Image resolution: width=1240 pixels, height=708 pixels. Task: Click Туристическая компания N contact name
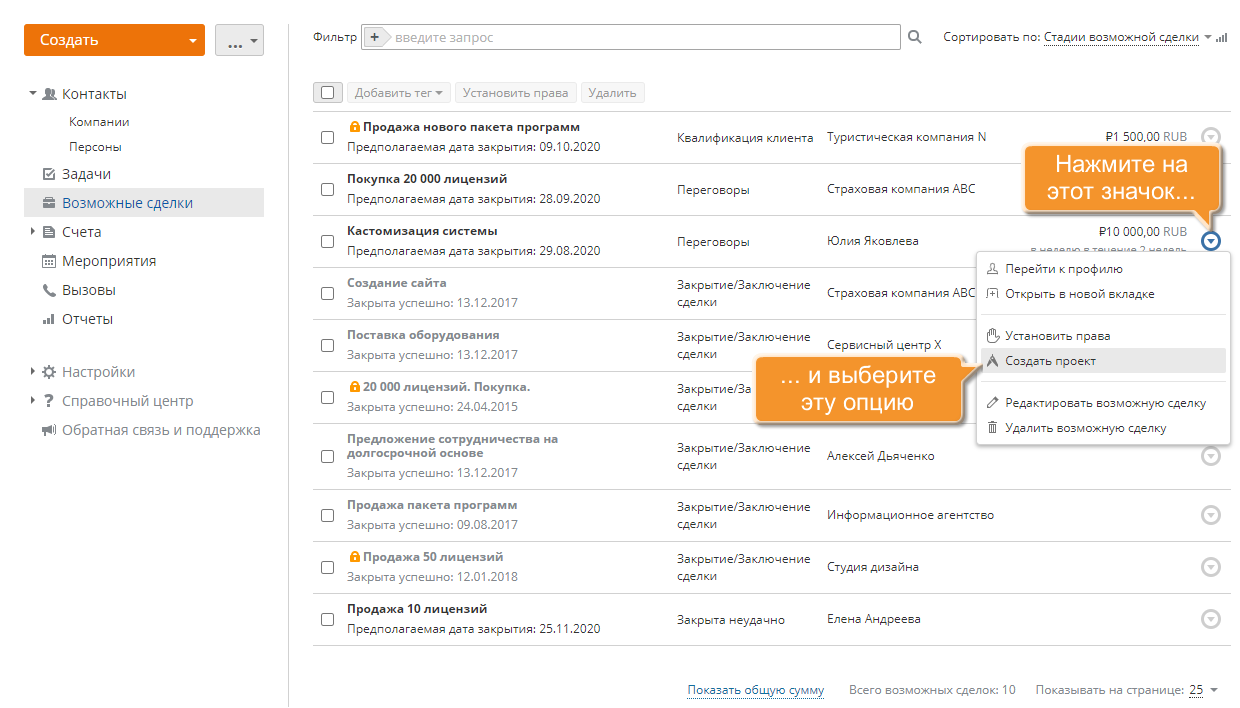coord(906,137)
